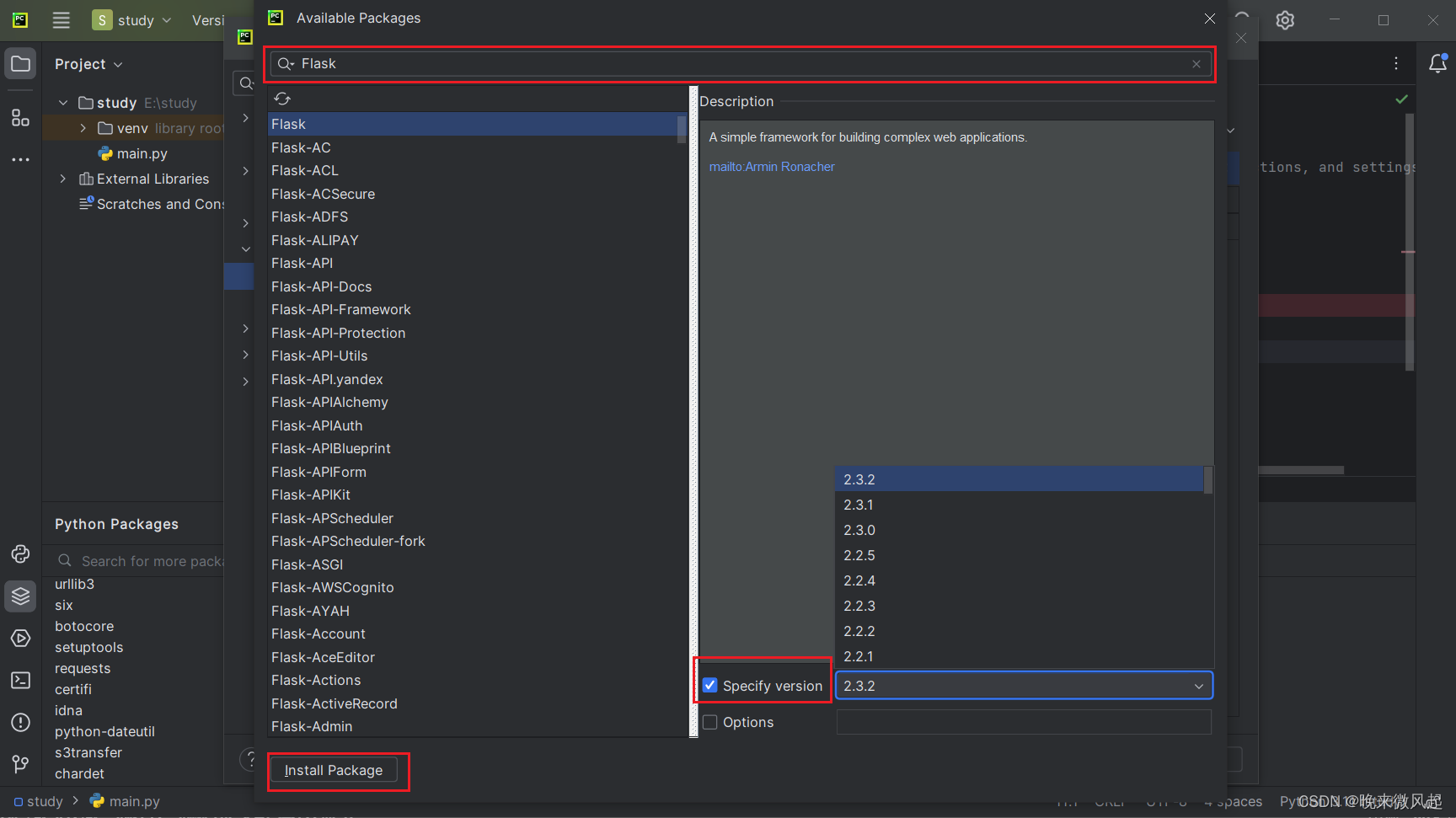Open the version combo box showing 2.3.2
The image size is (1456, 818).
(x=1024, y=686)
